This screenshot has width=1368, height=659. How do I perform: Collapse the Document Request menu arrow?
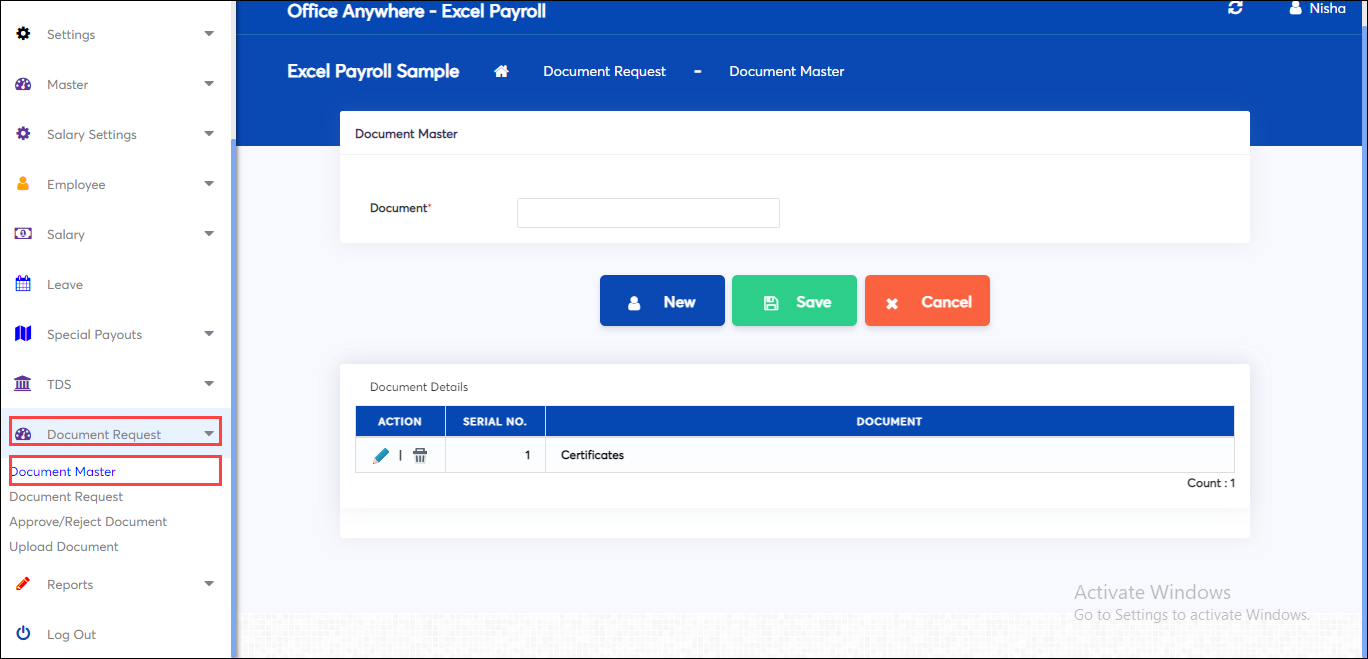[x=209, y=434]
